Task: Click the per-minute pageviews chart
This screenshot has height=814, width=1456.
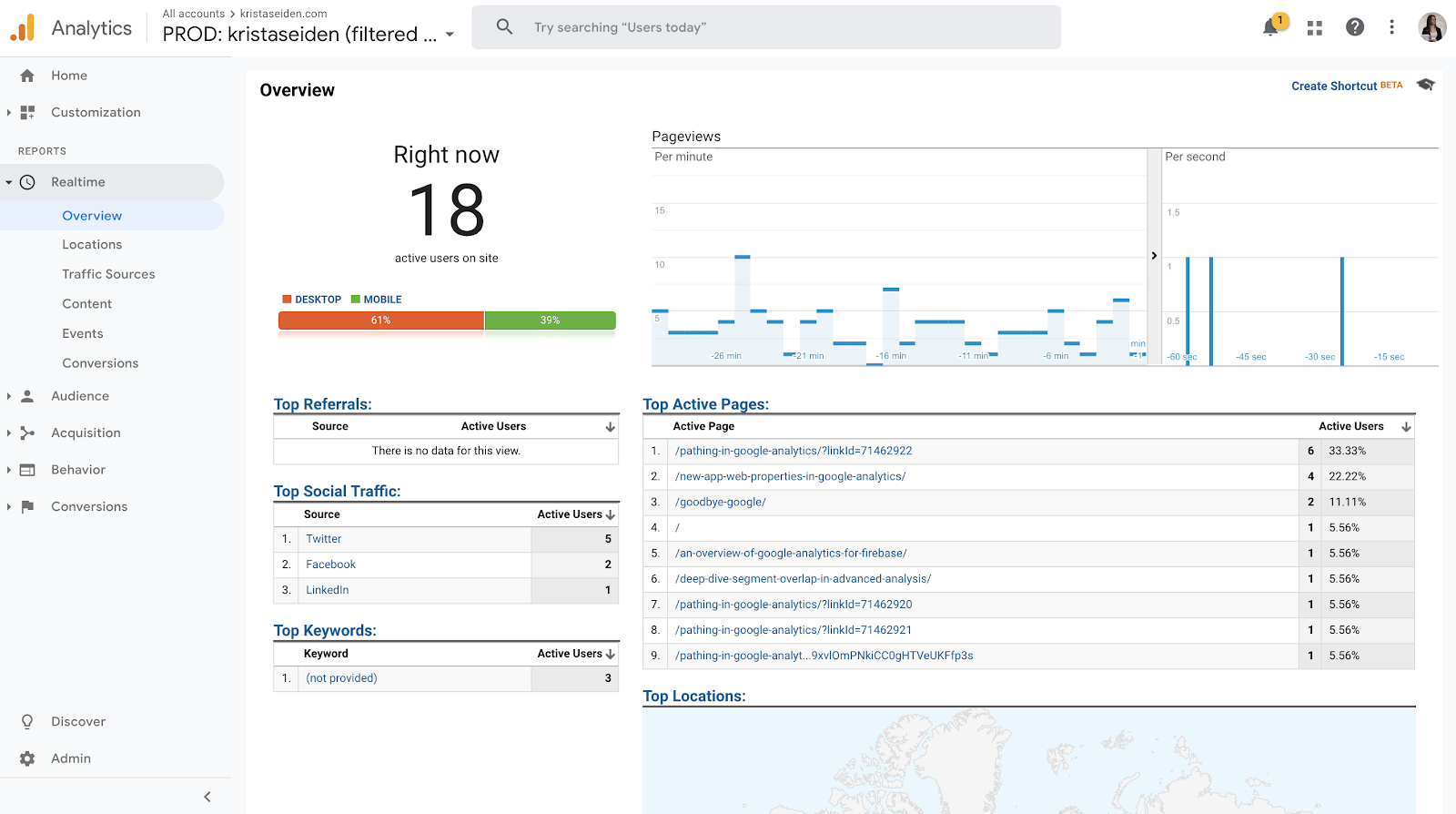Action: pyautogui.click(x=899, y=257)
